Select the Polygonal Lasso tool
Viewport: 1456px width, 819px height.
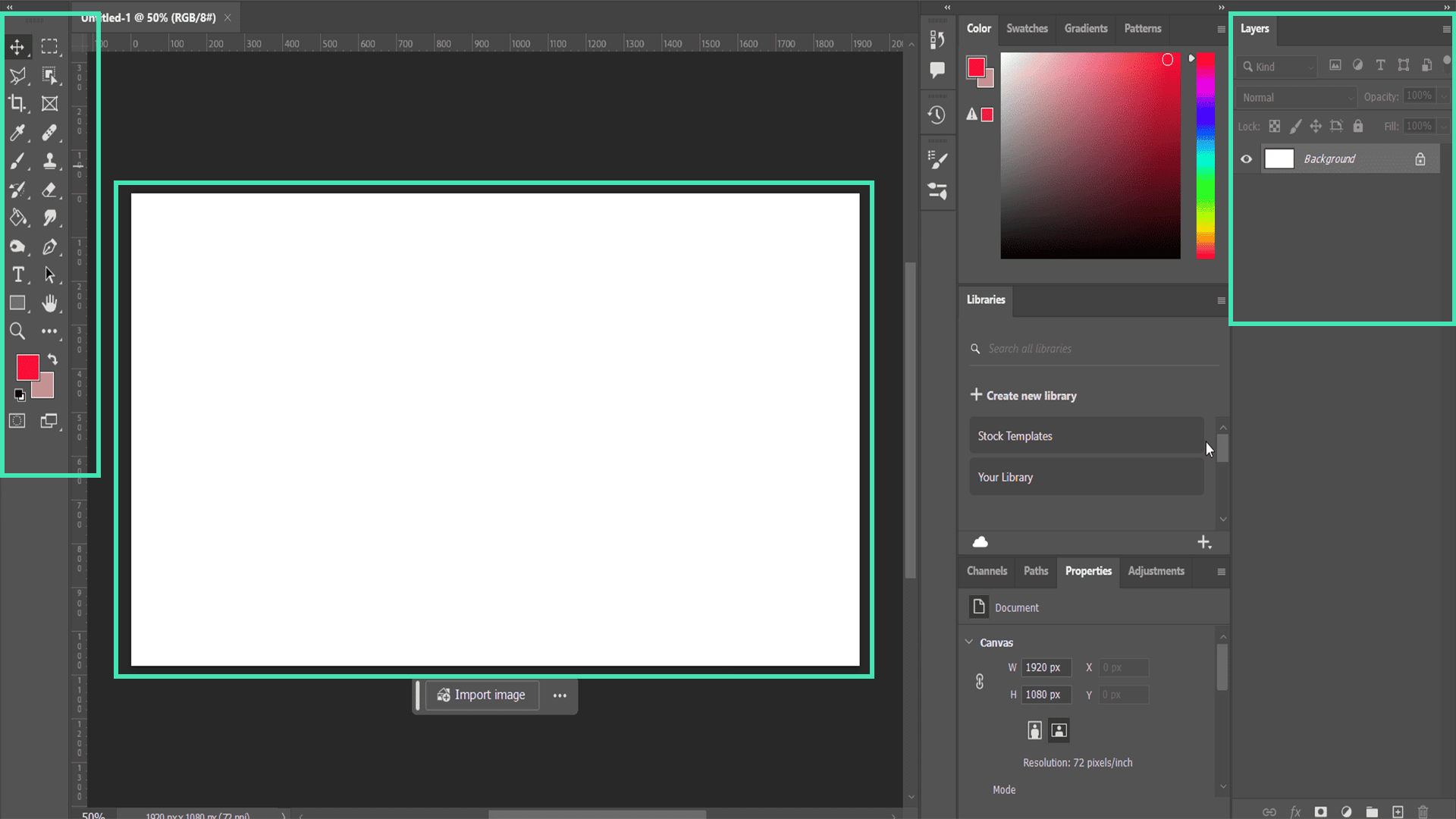click(17, 75)
